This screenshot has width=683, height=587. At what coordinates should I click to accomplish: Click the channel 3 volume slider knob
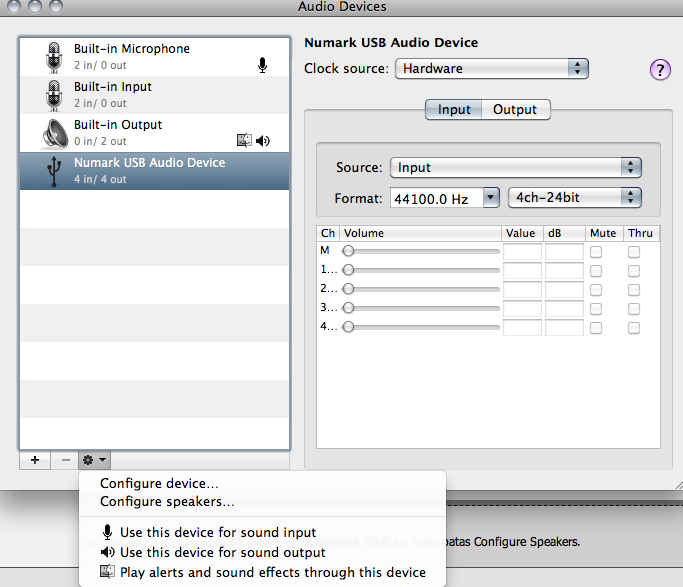(x=348, y=308)
